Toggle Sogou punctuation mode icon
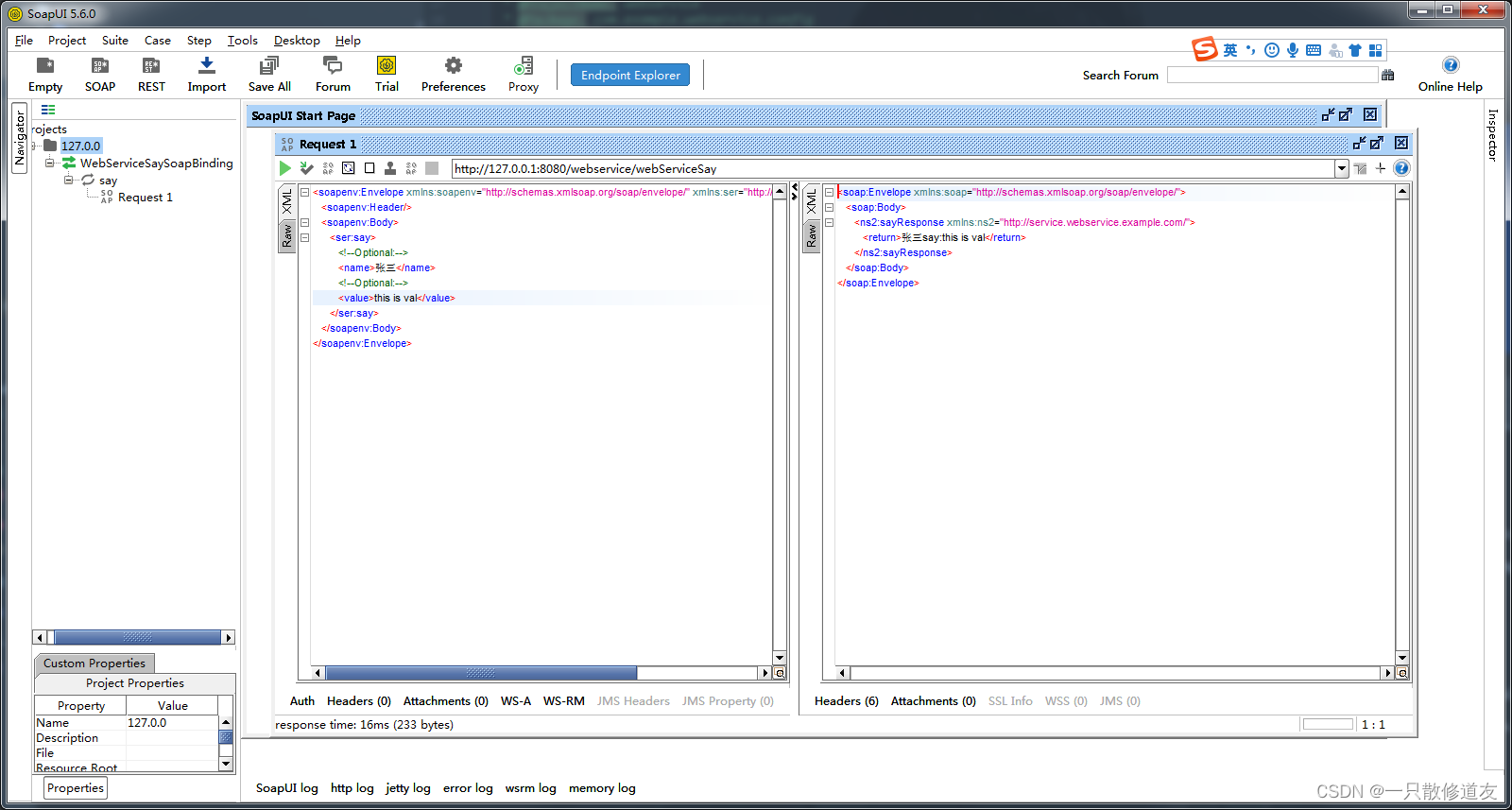Viewport: 1512px width, 810px height. coord(1251,50)
